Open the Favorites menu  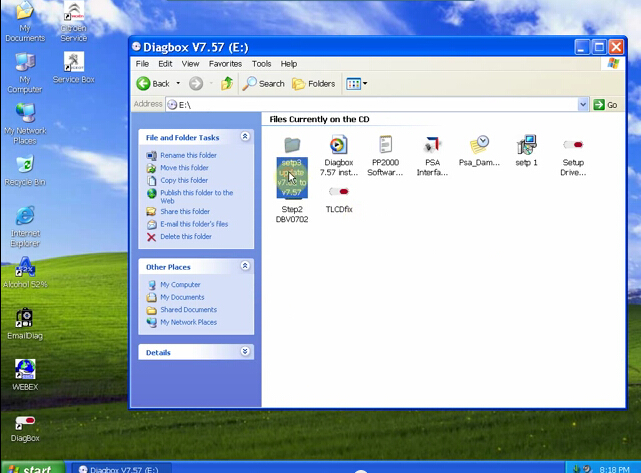coord(225,64)
